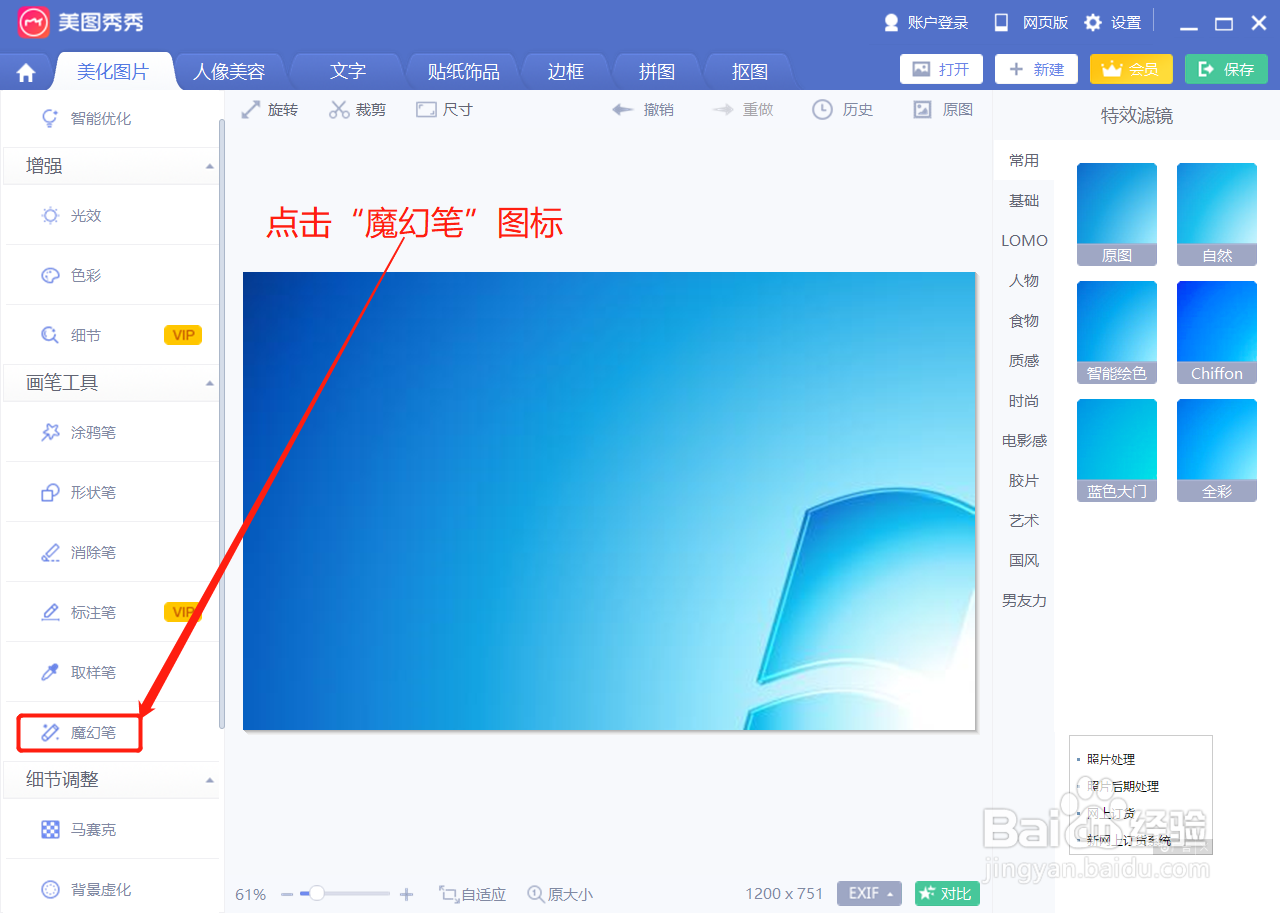This screenshot has height=913, width=1280.
Task: Select 电影感 filter category
Action: pyautogui.click(x=1024, y=440)
